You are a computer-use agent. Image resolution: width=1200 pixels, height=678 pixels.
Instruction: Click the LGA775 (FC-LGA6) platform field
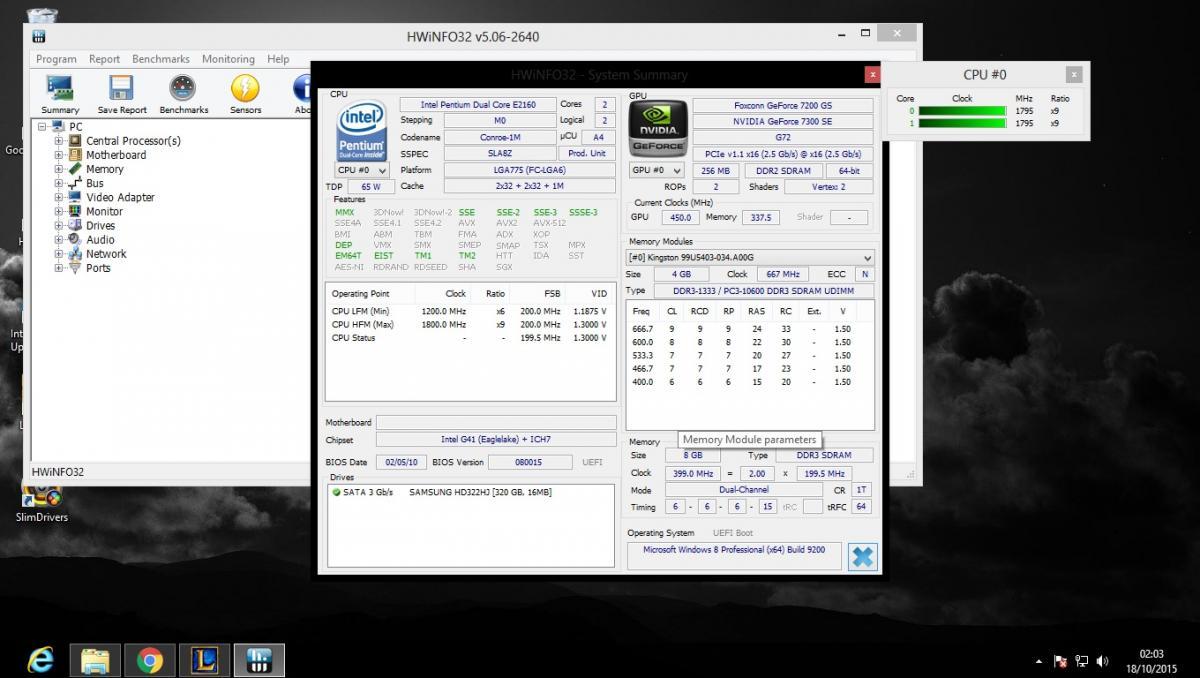pos(530,170)
